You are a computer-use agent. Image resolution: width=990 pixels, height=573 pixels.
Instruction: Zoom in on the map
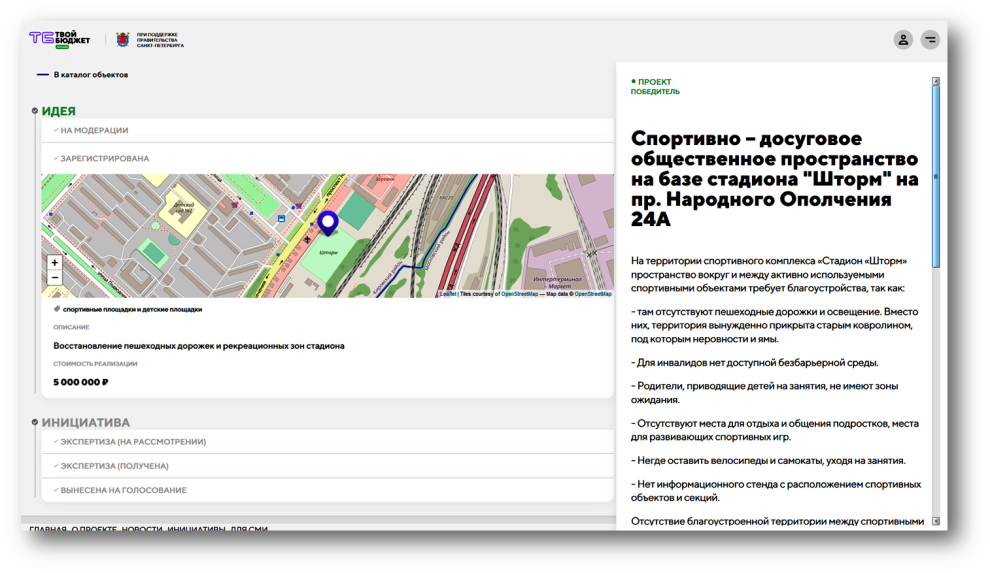coord(54,263)
